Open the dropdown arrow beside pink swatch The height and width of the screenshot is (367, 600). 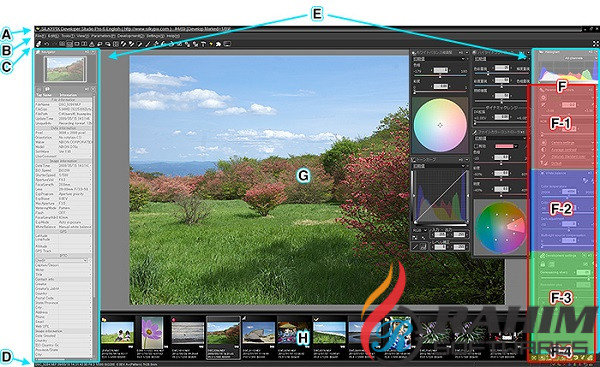516,146
